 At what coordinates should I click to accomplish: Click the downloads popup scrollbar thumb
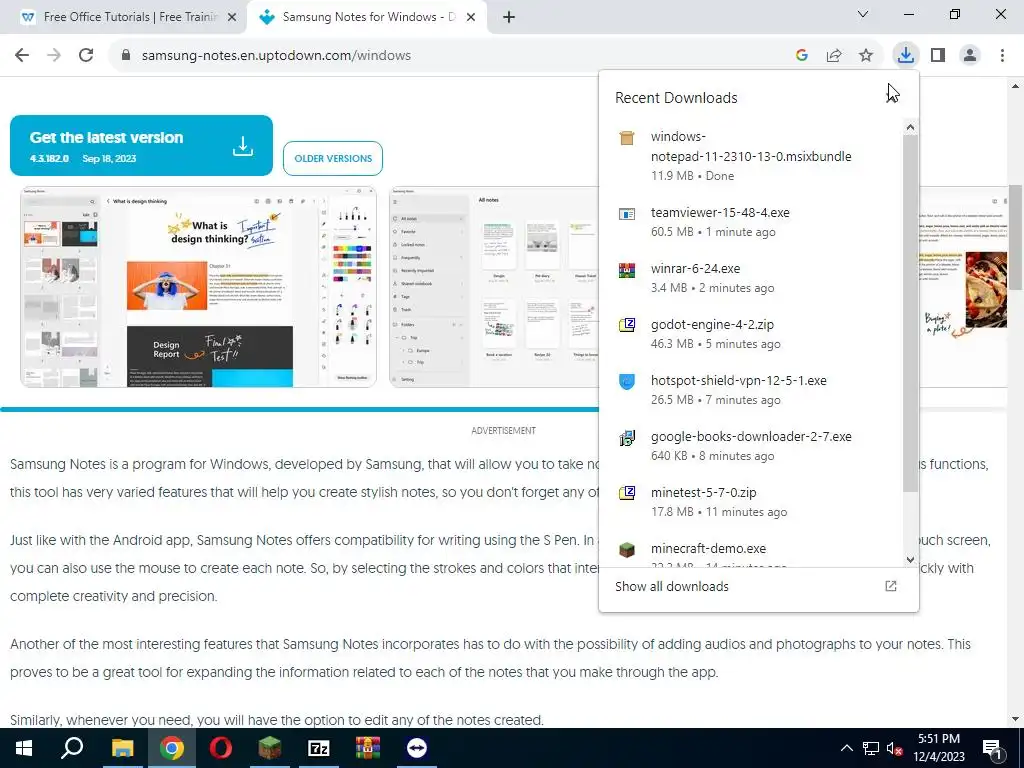point(910,313)
